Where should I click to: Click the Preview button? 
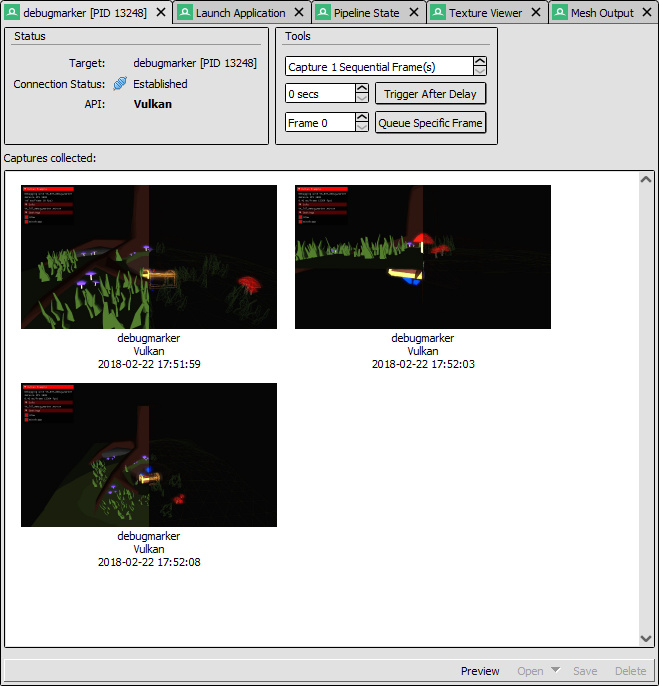point(480,671)
